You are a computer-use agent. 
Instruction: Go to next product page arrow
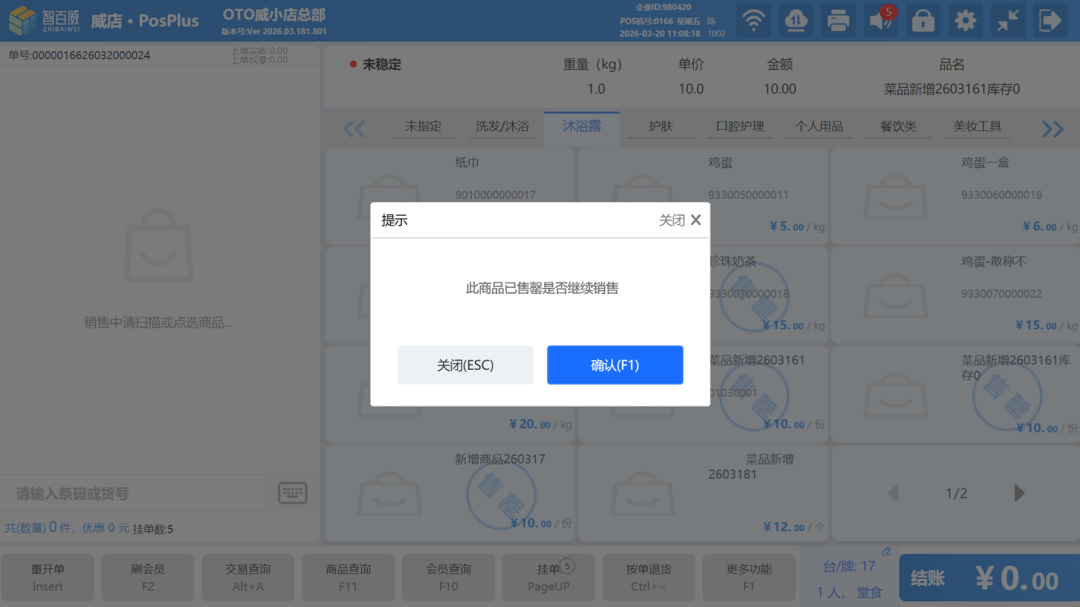1019,493
